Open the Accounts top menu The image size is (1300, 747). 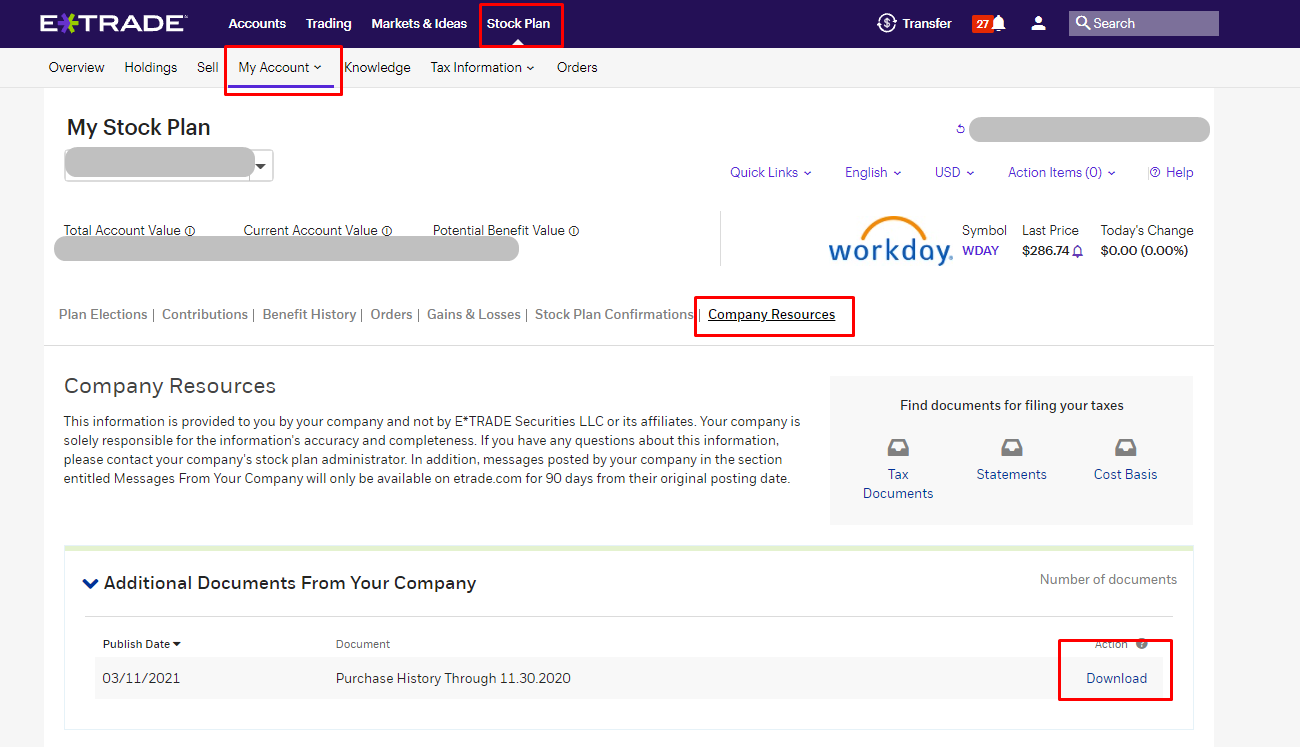click(257, 23)
